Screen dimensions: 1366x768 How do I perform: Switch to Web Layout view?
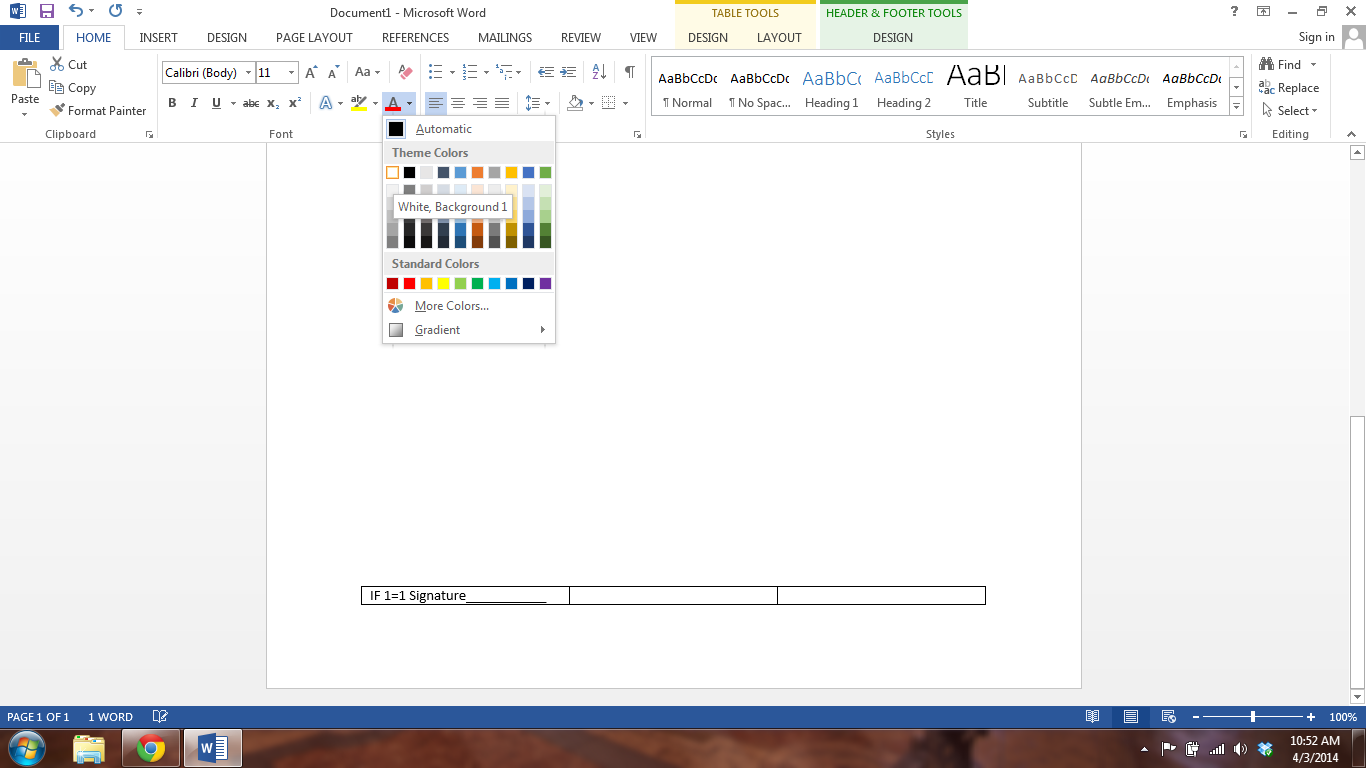coord(1167,717)
